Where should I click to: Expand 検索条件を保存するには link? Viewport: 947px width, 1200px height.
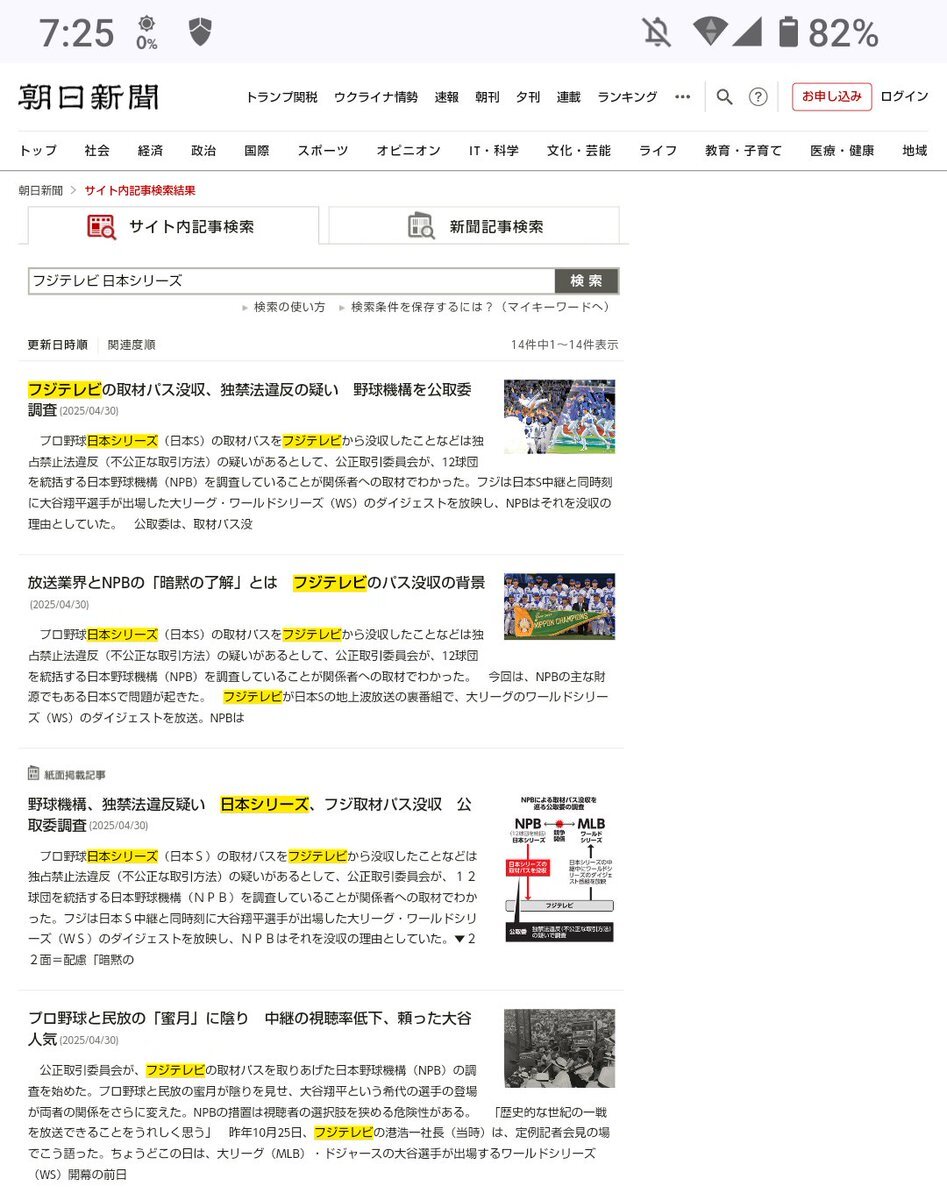tap(479, 307)
